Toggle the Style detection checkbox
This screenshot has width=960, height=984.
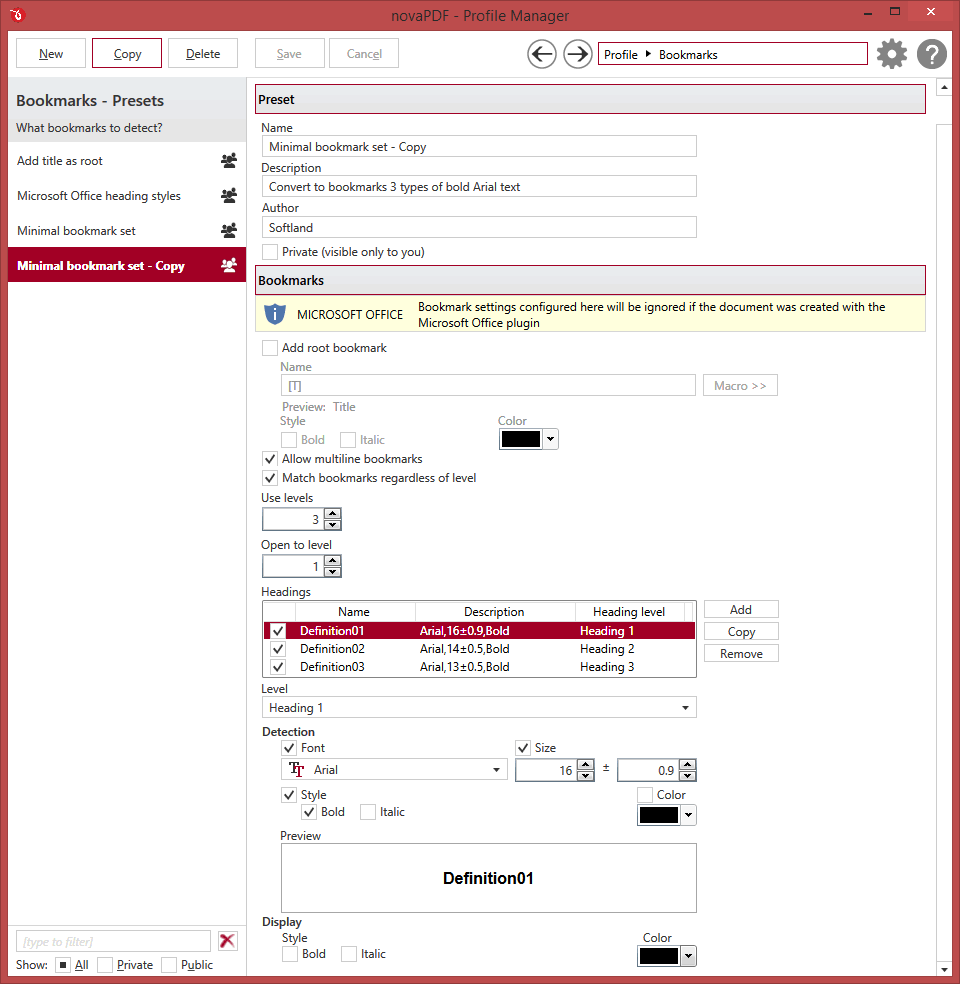tap(289, 794)
